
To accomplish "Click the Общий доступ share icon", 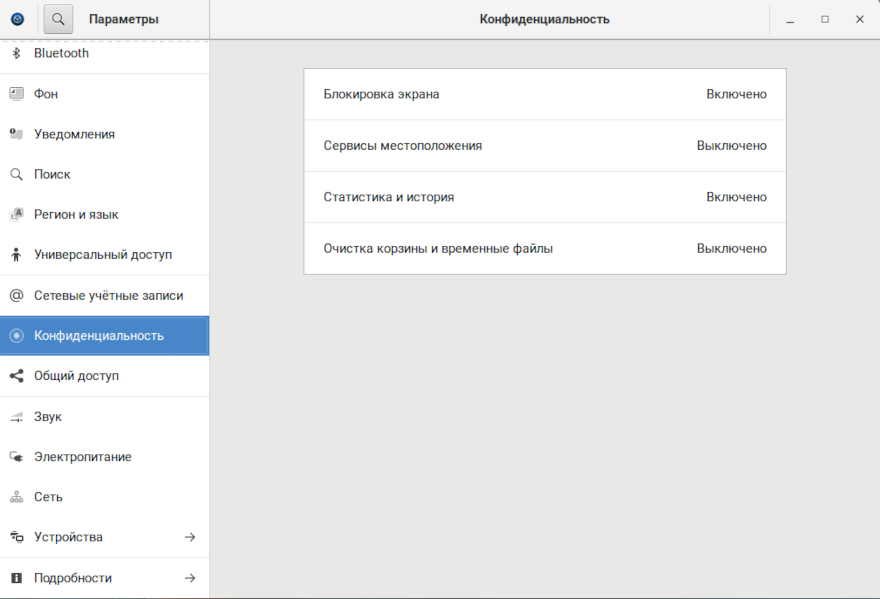I will point(16,376).
